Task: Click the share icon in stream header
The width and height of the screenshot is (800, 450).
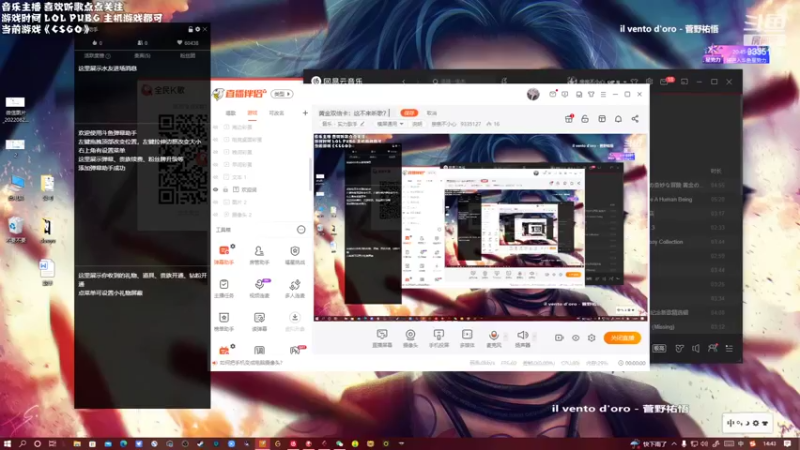Action: pyautogui.click(x=635, y=119)
